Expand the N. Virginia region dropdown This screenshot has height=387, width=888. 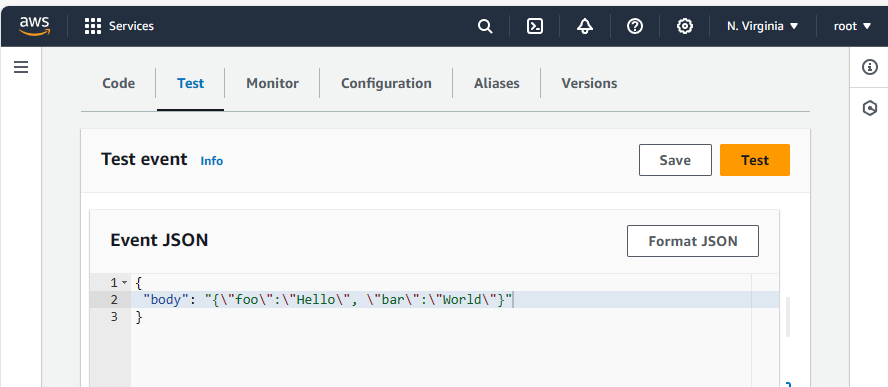click(762, 26)
